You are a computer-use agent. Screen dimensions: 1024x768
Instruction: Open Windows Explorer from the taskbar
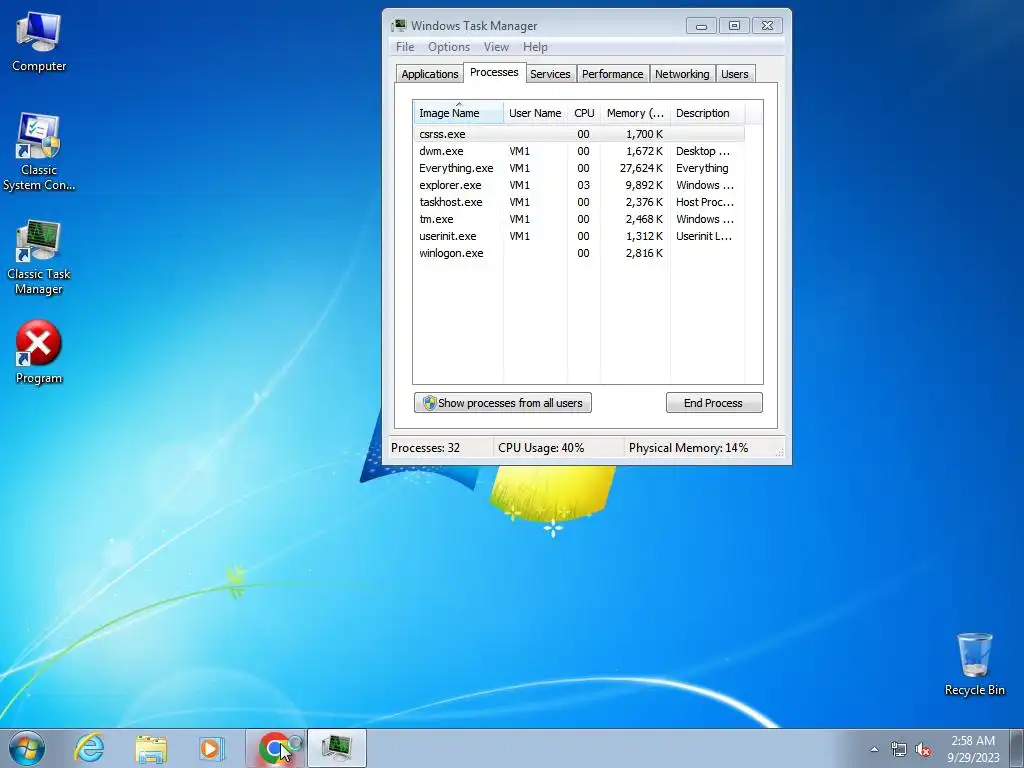(151, 748)
